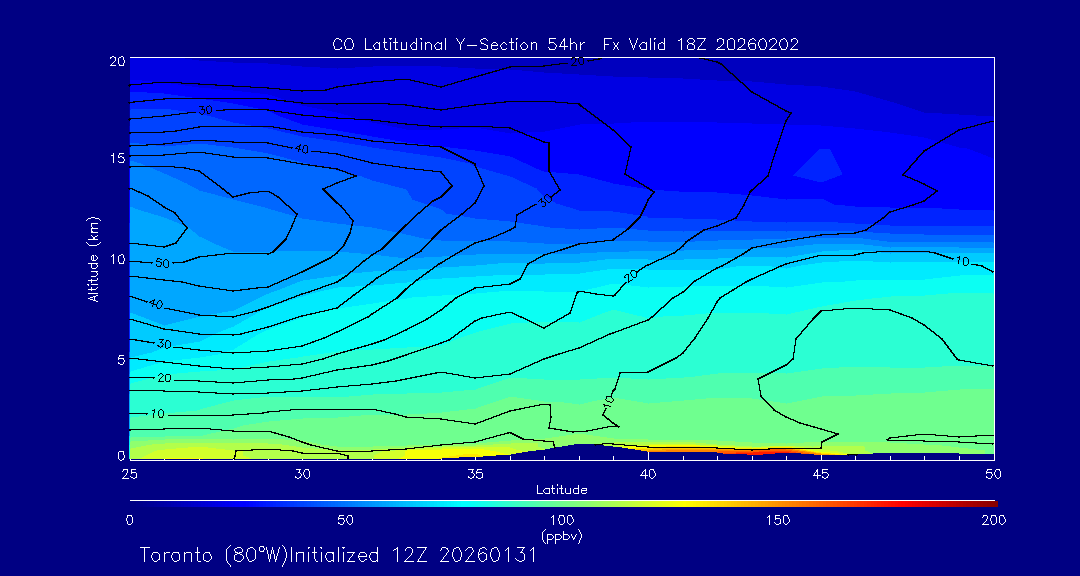Click the dark blue colorbar start near 0
Image resolution: width=1080 pixels, height=576 pixels.
coord(135,502)
